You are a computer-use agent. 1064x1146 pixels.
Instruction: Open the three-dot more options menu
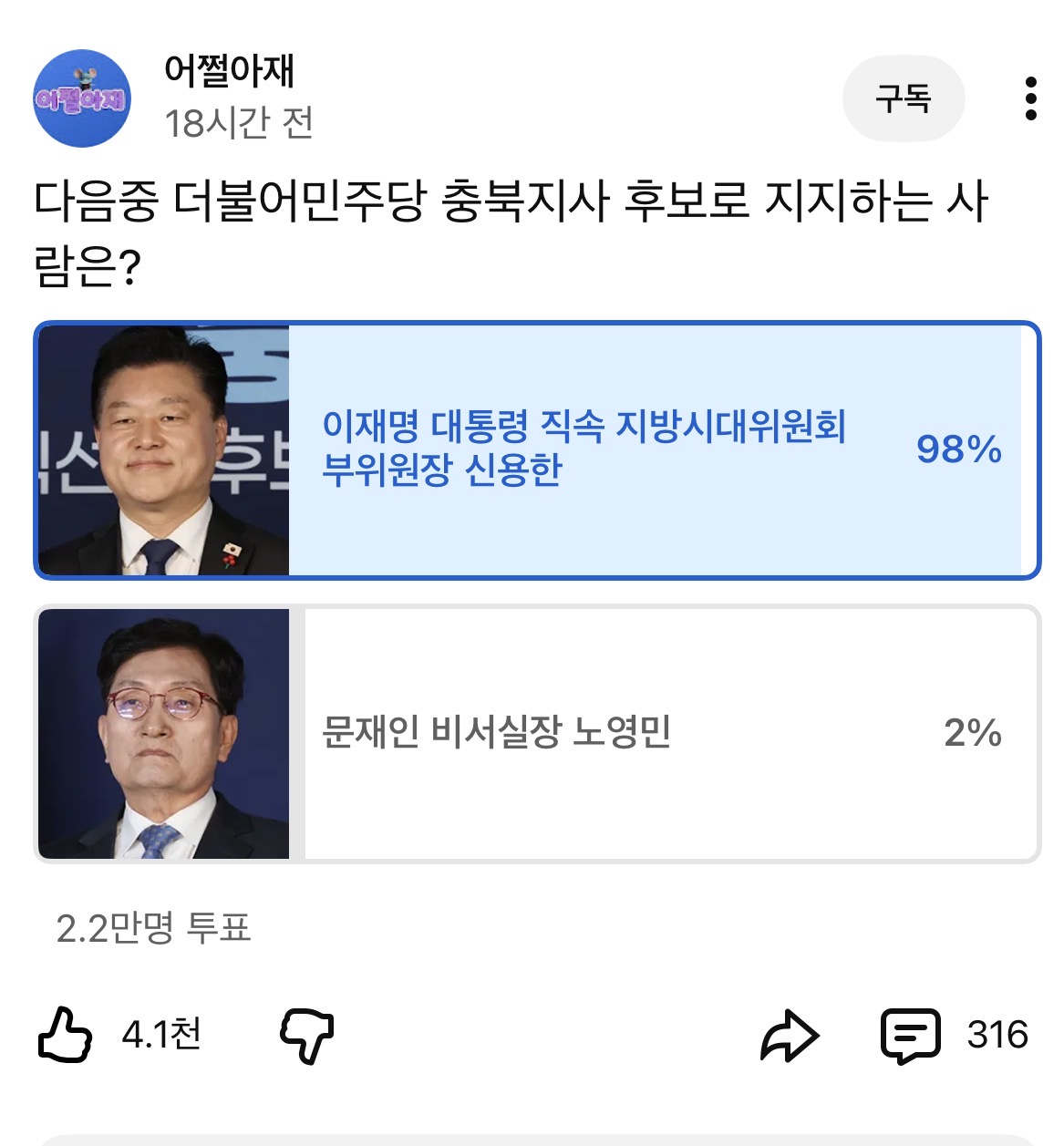1030,98
